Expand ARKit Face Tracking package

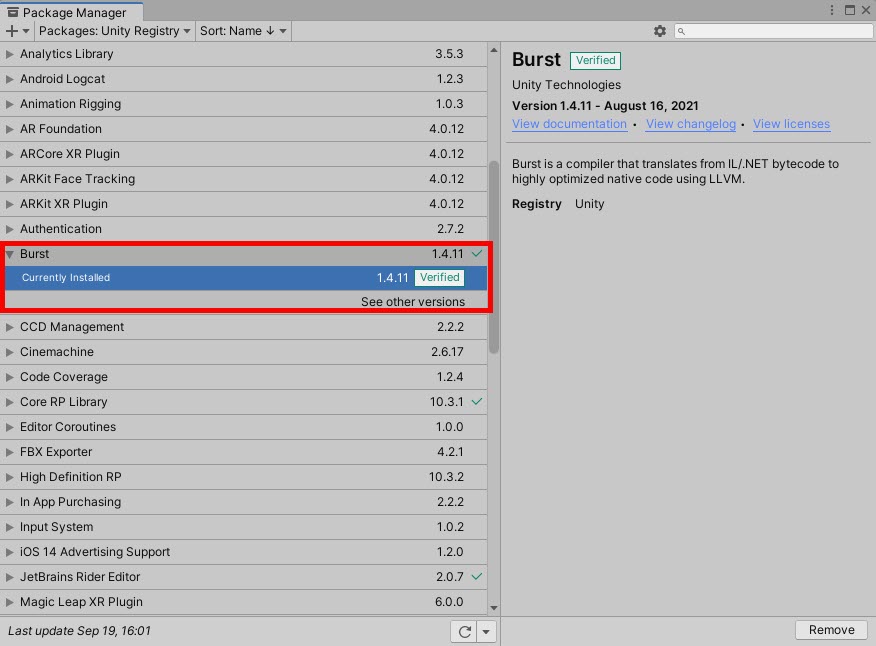pyautogui.click(x=9, y=179)
